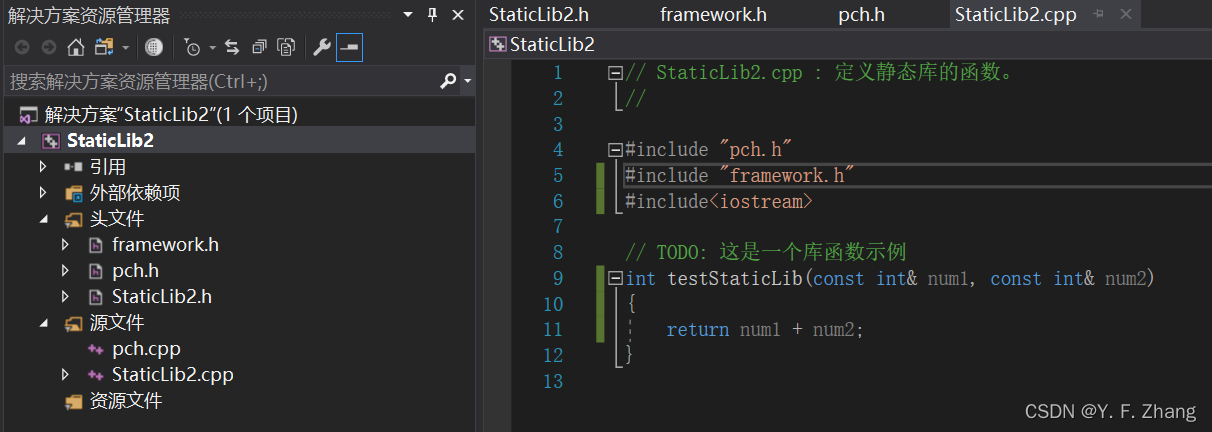Click the magnifier search icon
Image resolution: width=1212 pixels, height=432 pixels.
click(x=449, y=81)
